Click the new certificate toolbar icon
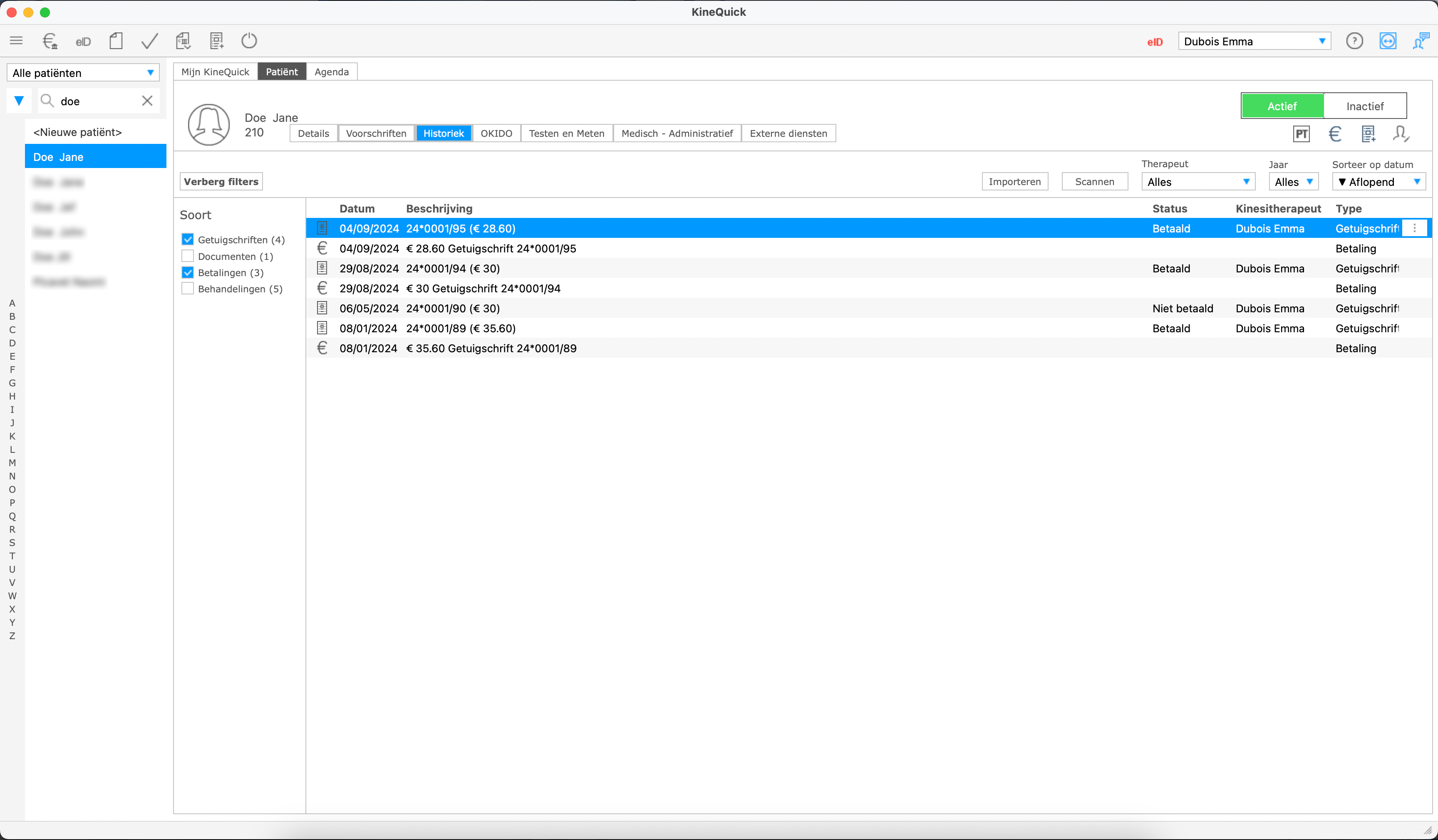1438x840 pixels. coord(216,40)
